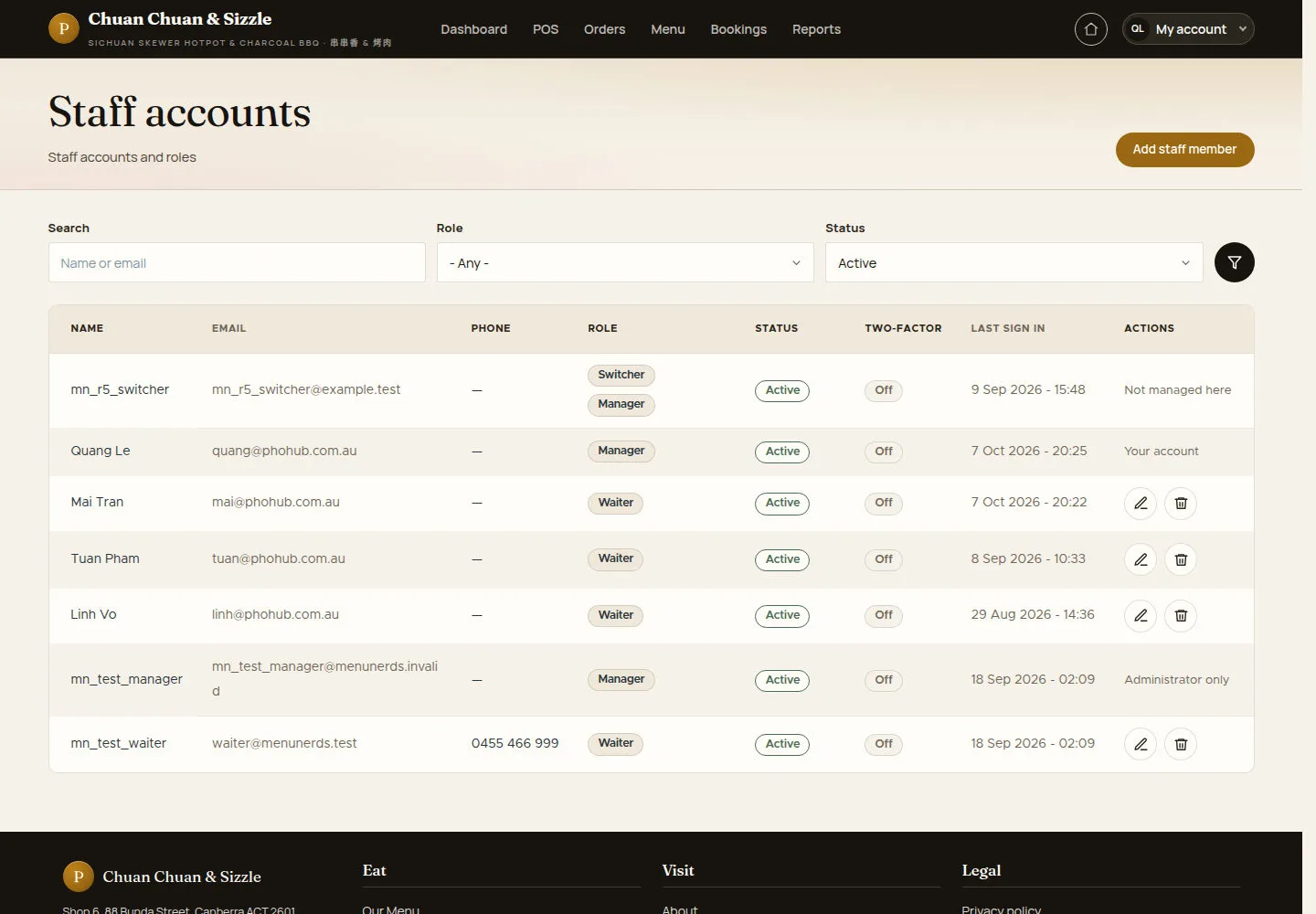1316x914 pixels.
Task: Click phone number 0455 466 999
Action: (x=515, y=743)
